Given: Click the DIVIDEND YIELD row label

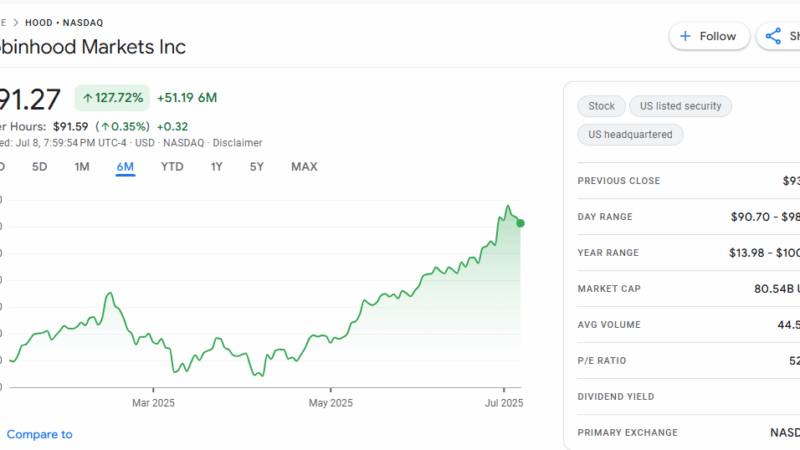Looking at the screenshot, I should 616,396.
